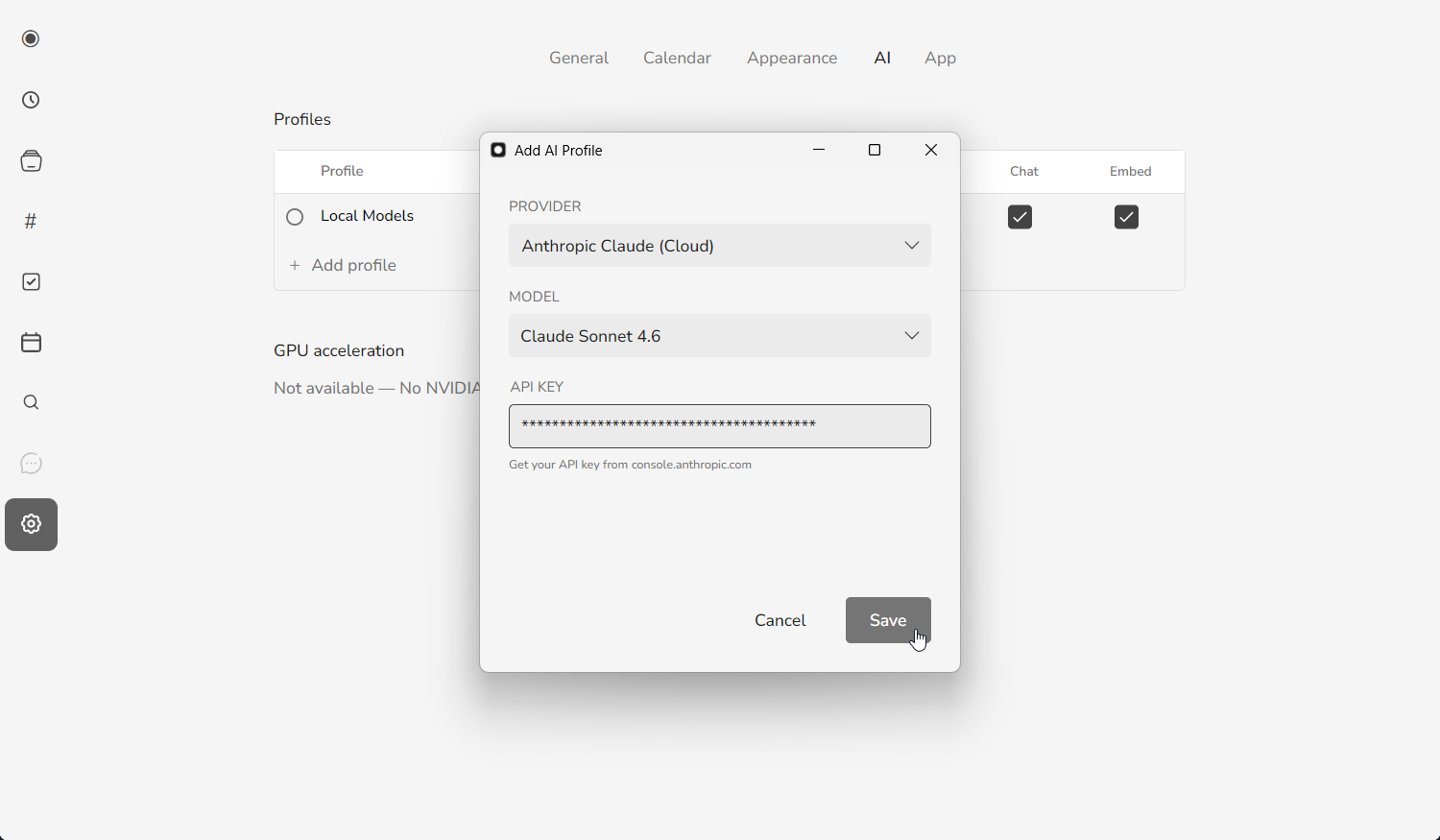
Task: Click the MODEL field label
Action: (x=534, y=297)
